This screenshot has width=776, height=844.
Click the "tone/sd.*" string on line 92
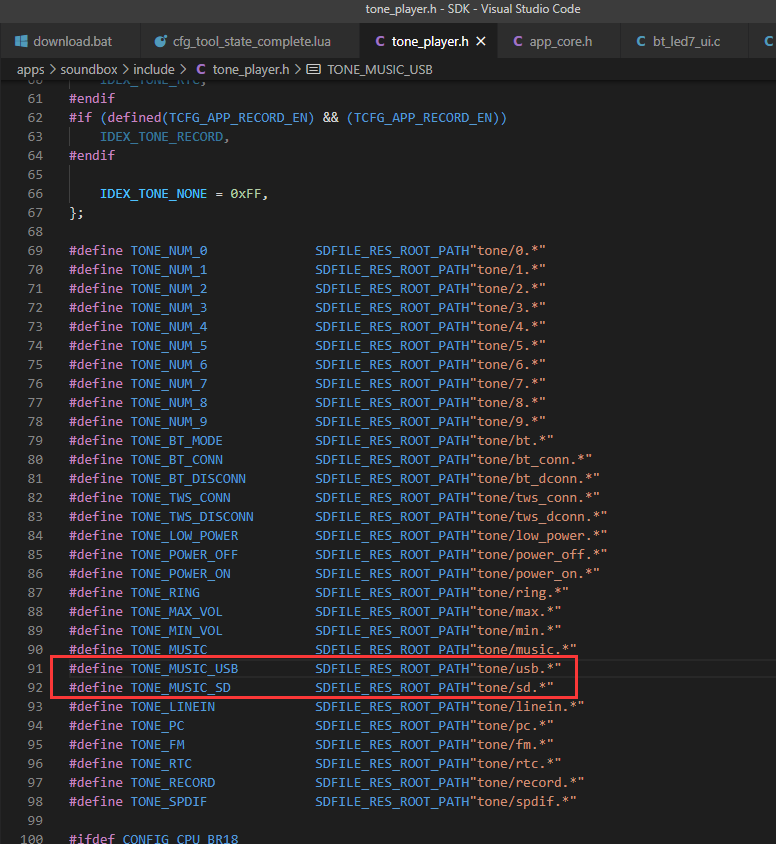[x=512, y=688]
